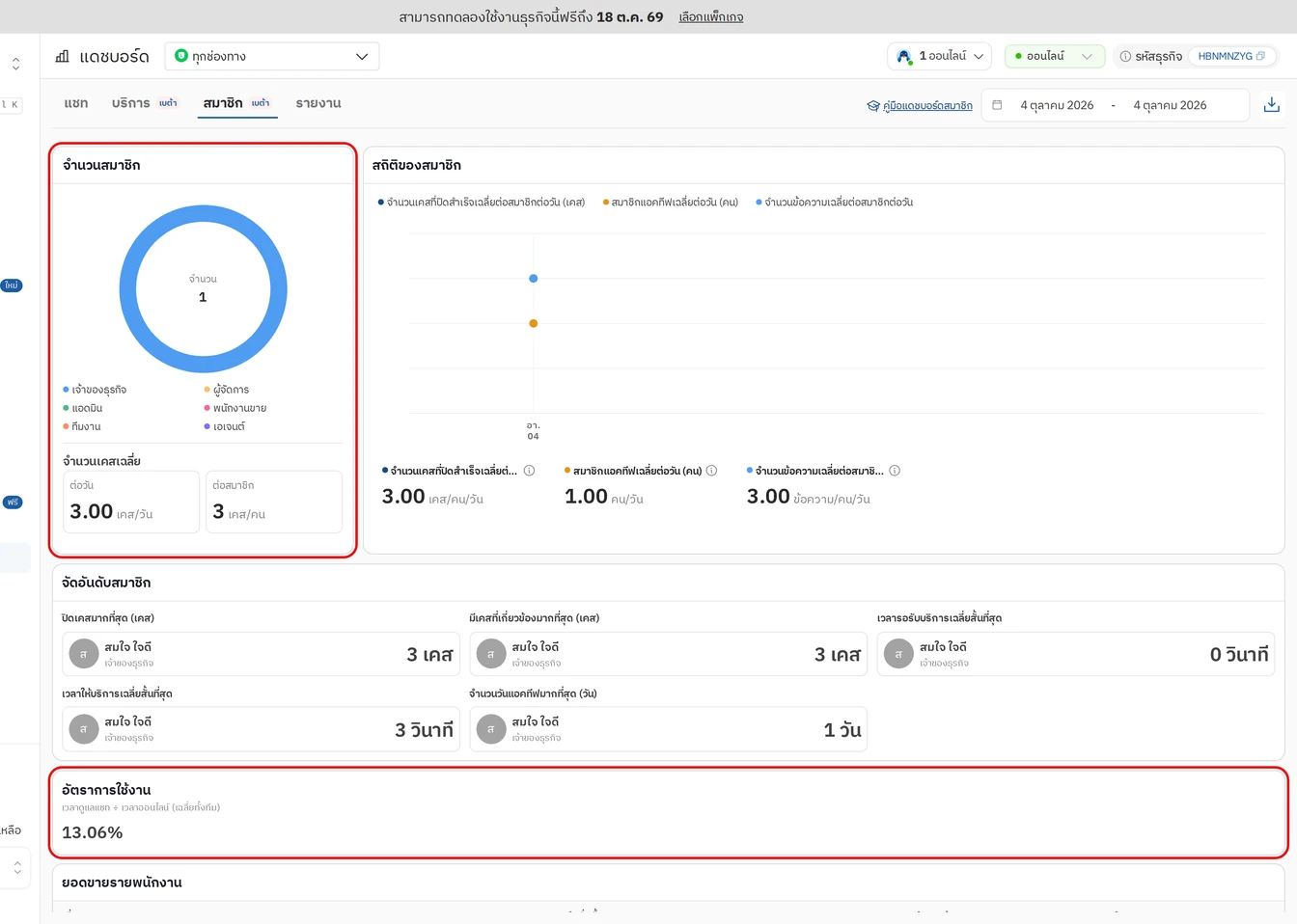Click the calendar icon in date range

[997, 105]
